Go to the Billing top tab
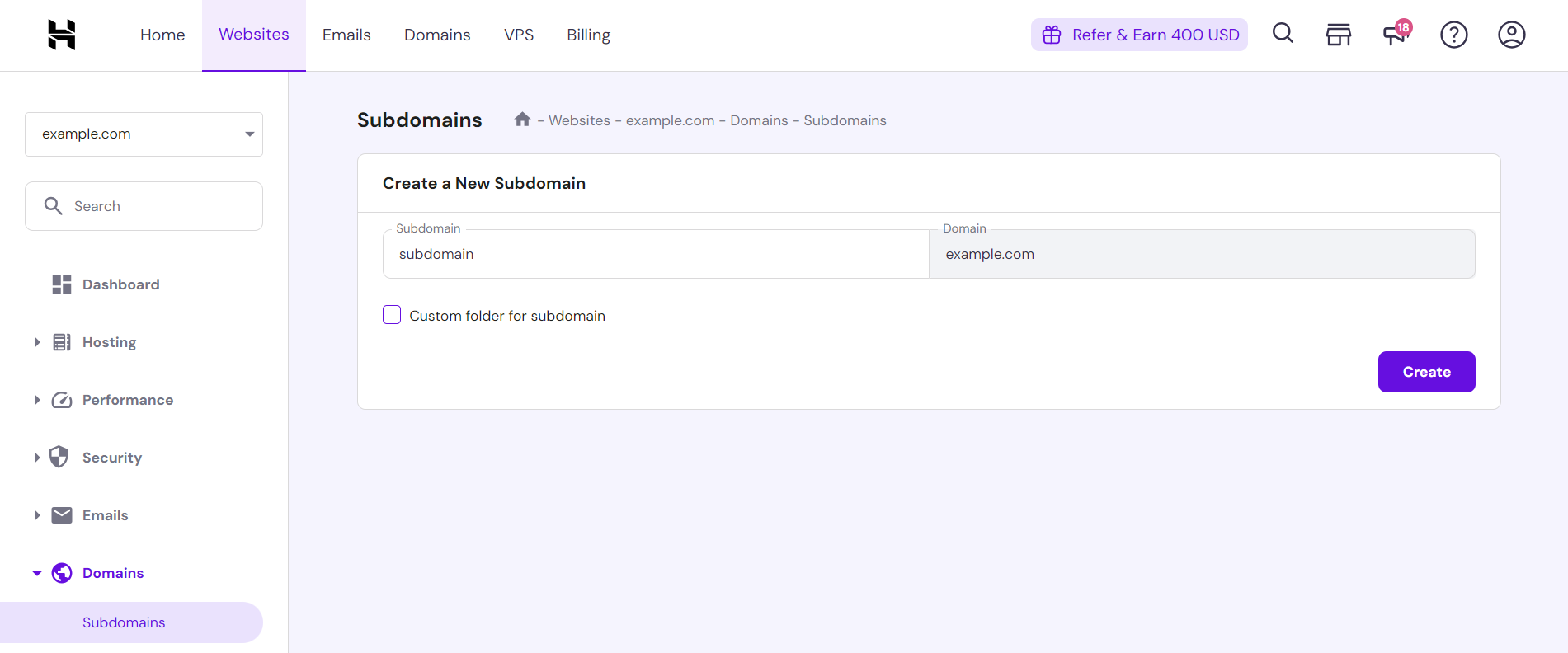 point(588,35)
